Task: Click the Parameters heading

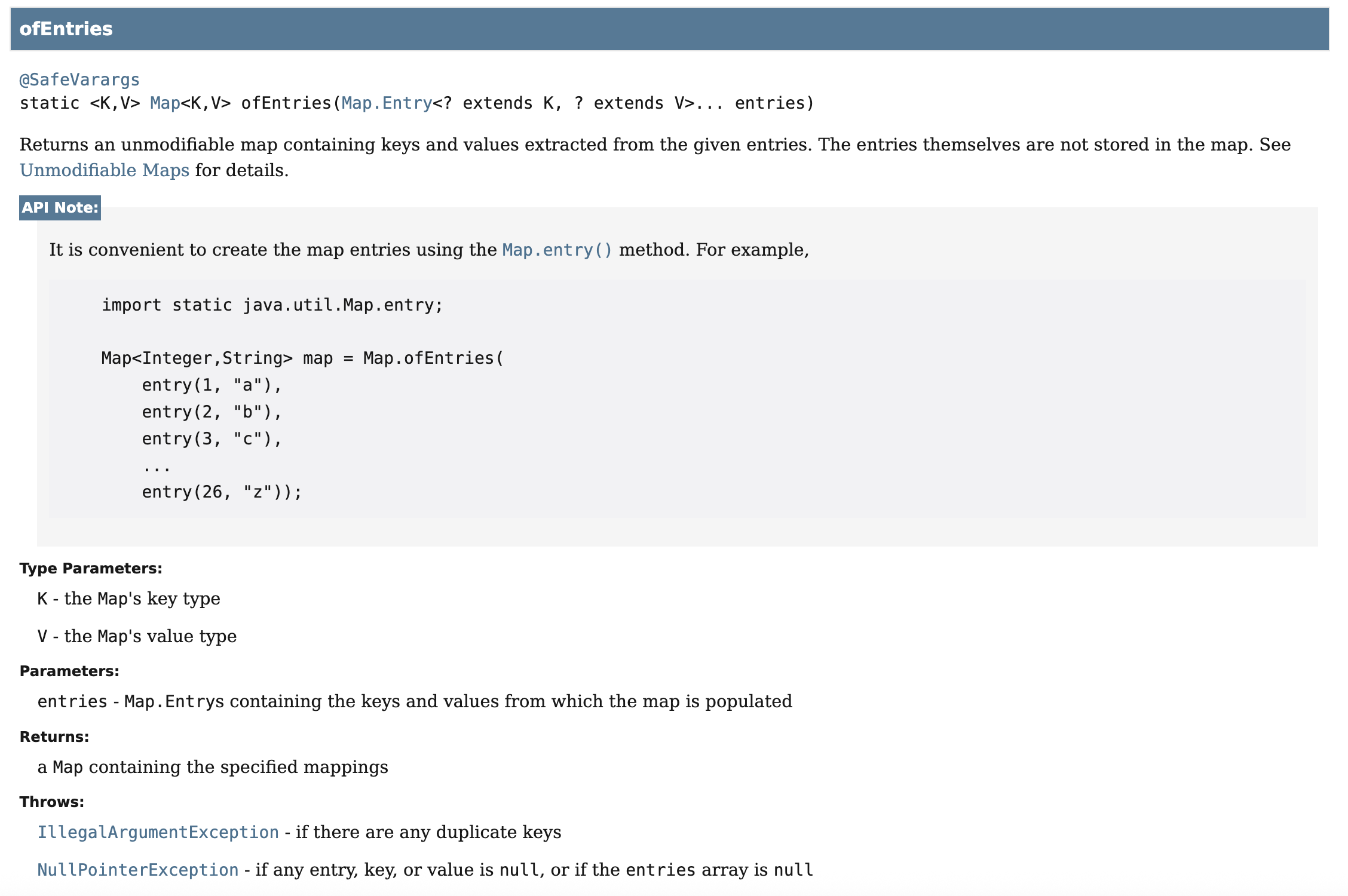Action: click(69, 671)
